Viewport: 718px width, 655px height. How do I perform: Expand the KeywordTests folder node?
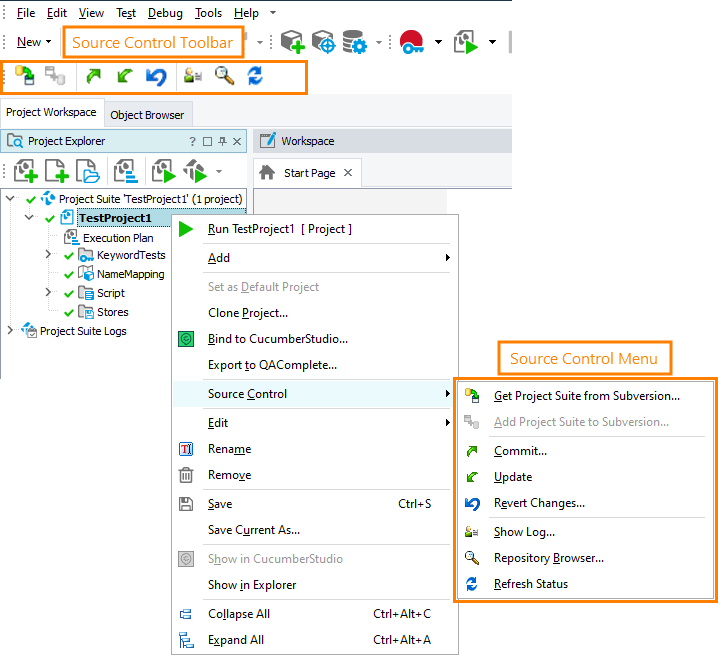click(48, 255)
